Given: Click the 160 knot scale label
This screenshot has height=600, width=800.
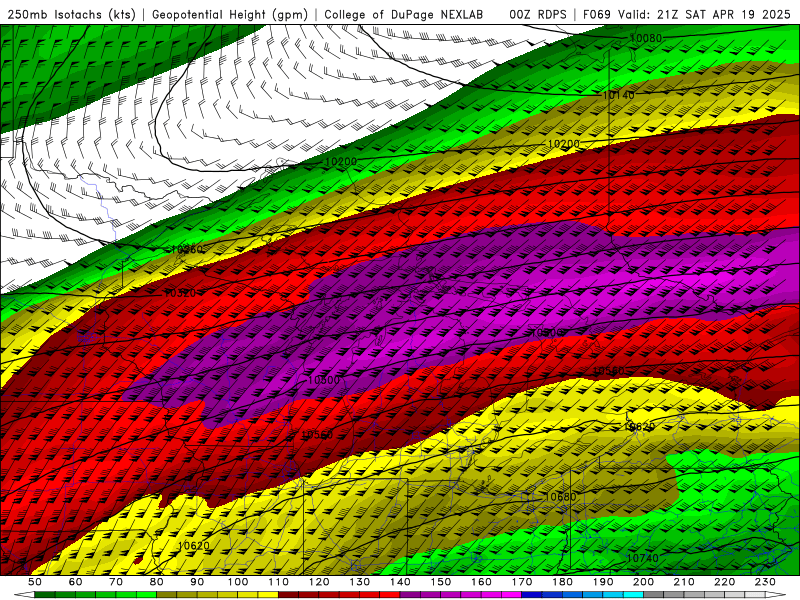Looking at the screenshot, I should point(481,582).
